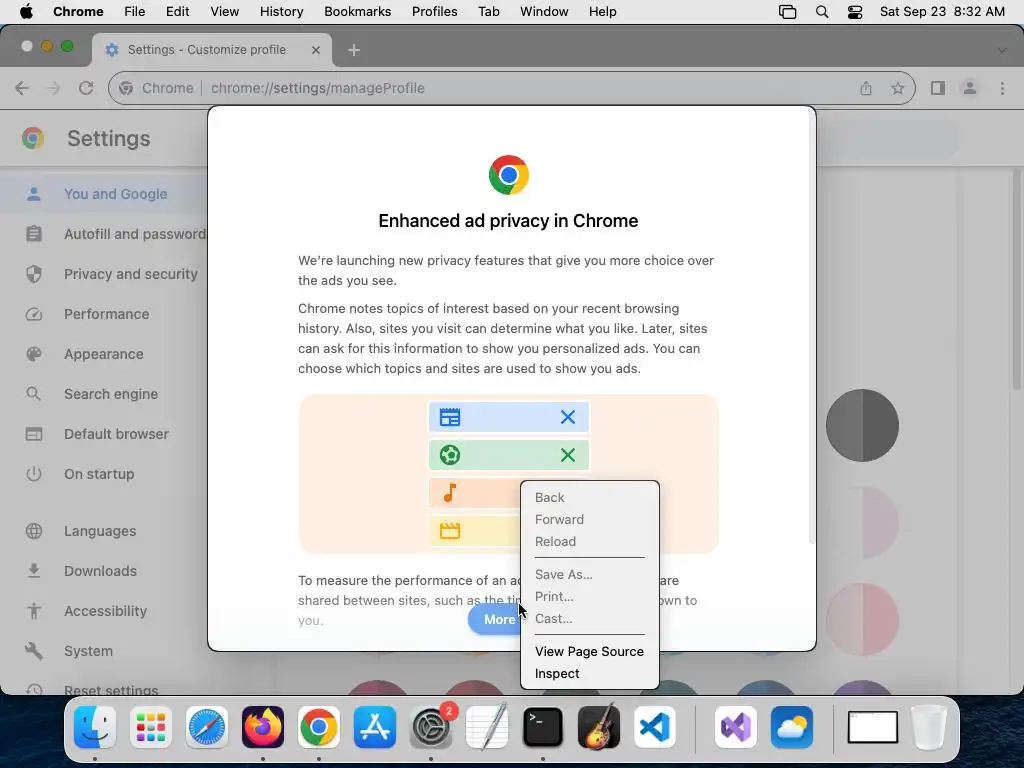Open the weather app in dock
Image resolution: width=1024 pixels, height=768 pixels.
[792, 727]
